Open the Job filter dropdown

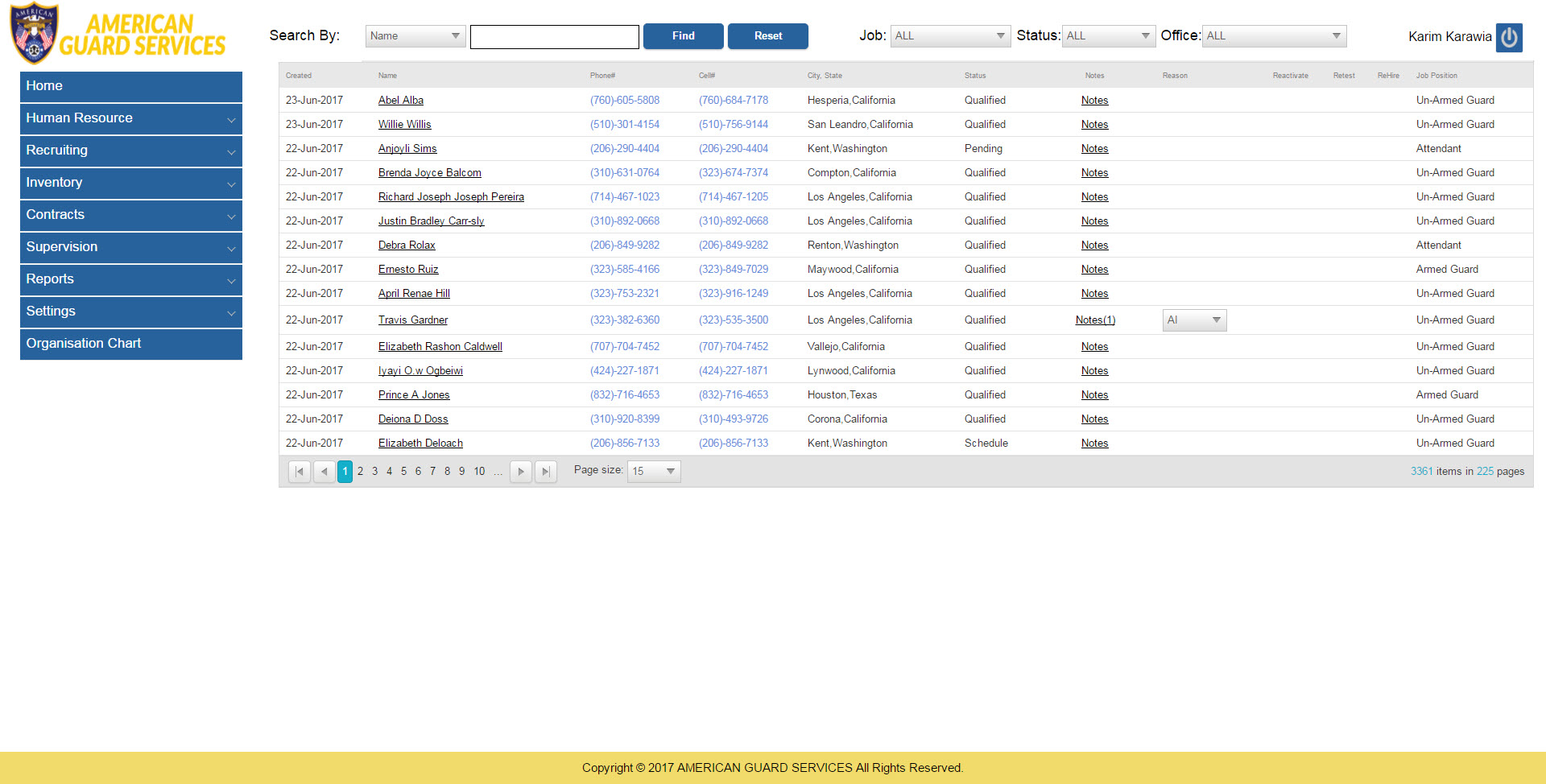pos(949,36)
